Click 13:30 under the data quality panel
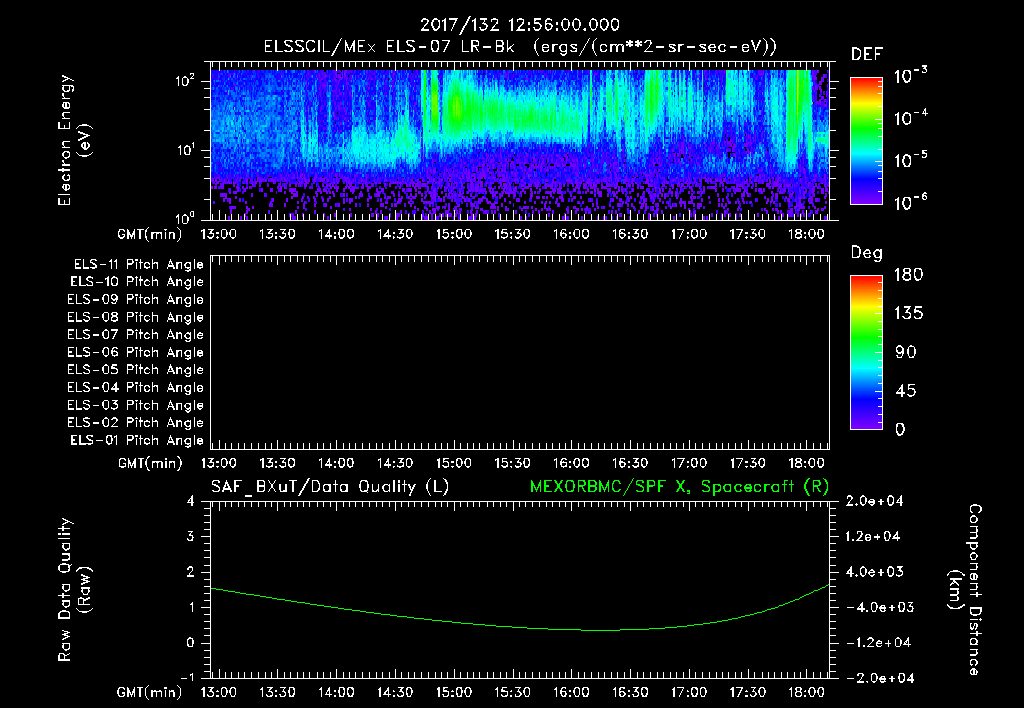 click(x=277, y=692)
